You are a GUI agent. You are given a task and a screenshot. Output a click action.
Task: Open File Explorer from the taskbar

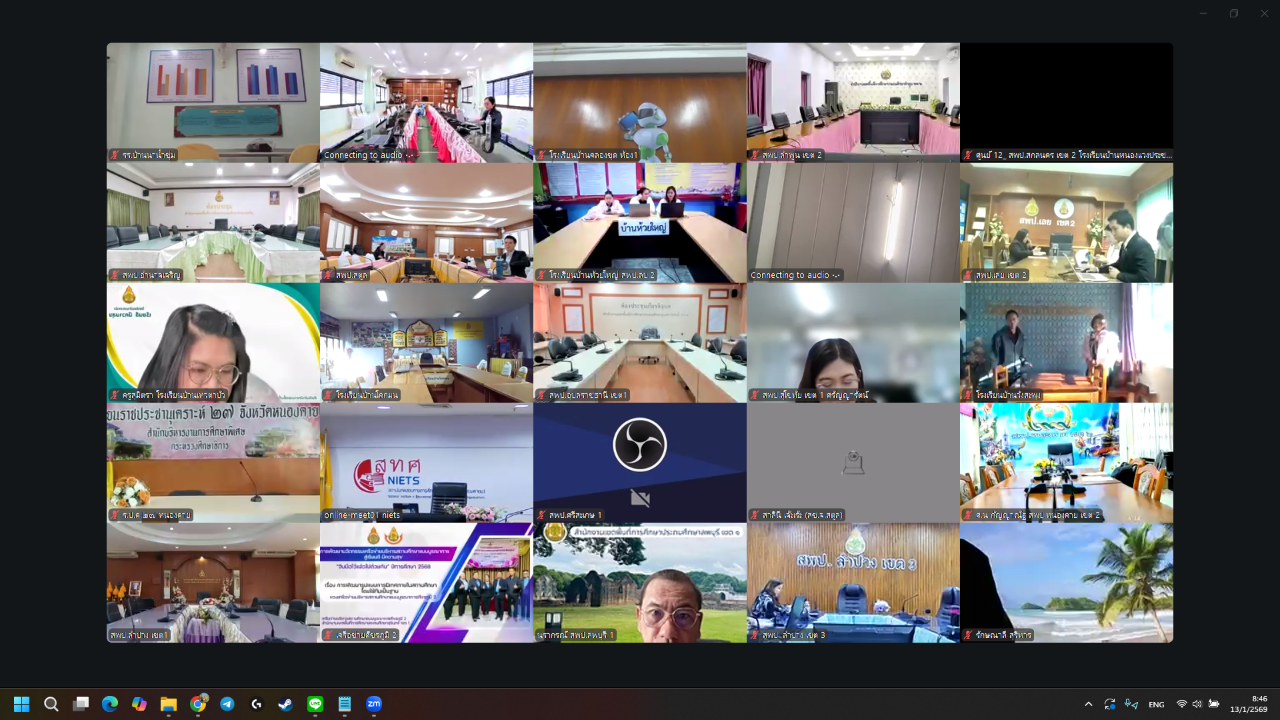[x=168, y=704]
